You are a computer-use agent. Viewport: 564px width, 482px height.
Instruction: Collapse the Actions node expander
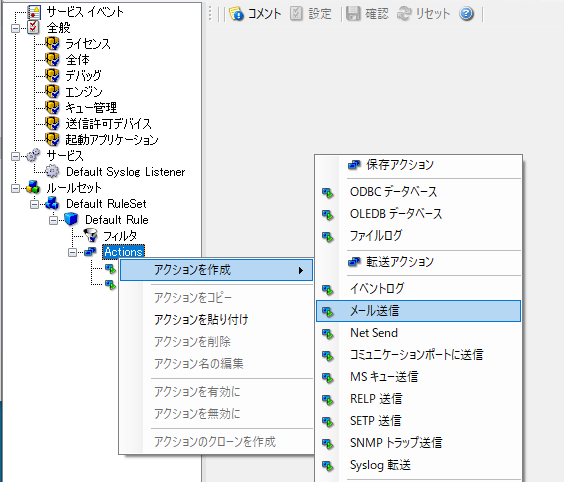click(72, 253)
